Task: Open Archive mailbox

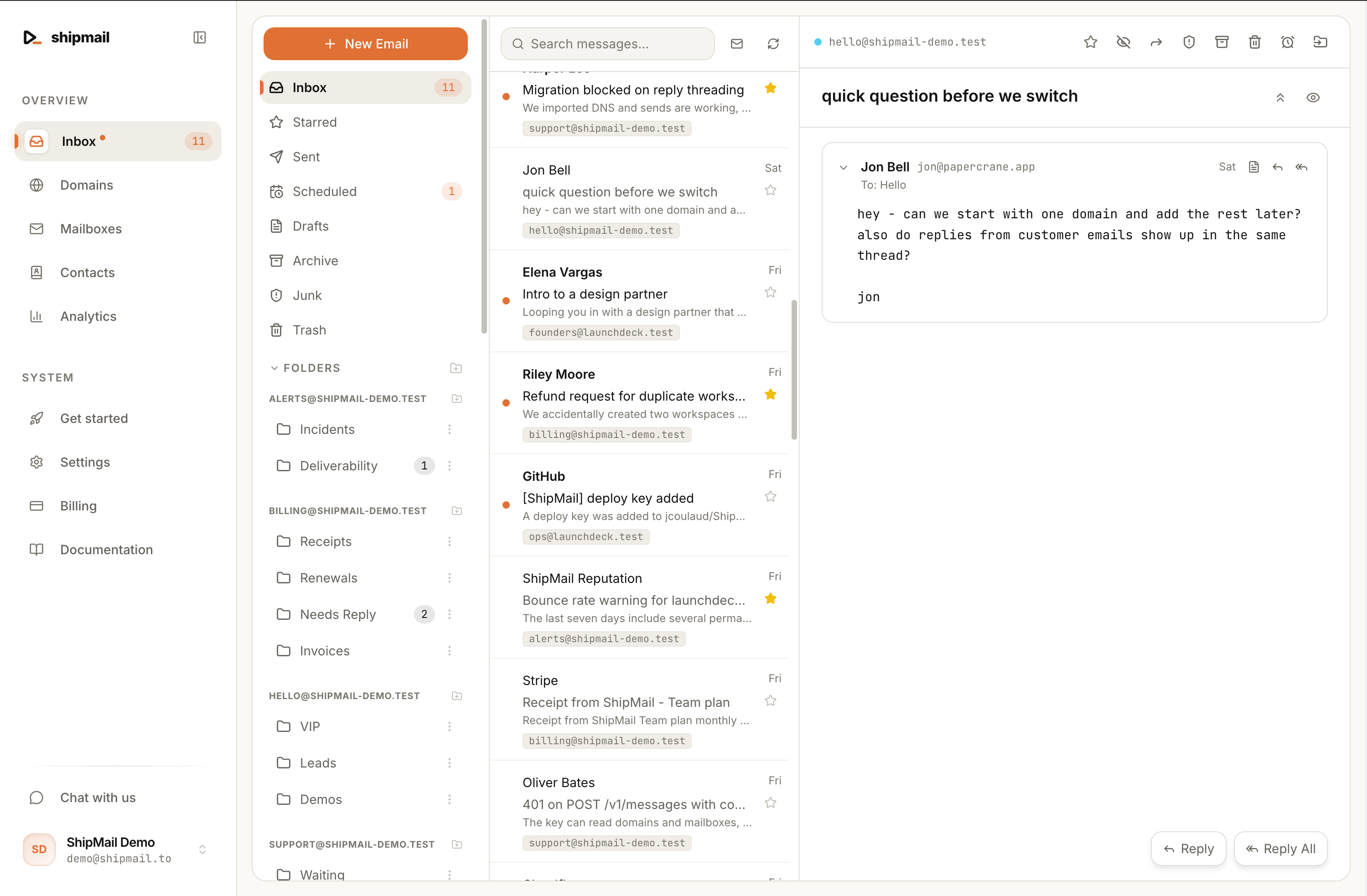Action: click(366, 261)
